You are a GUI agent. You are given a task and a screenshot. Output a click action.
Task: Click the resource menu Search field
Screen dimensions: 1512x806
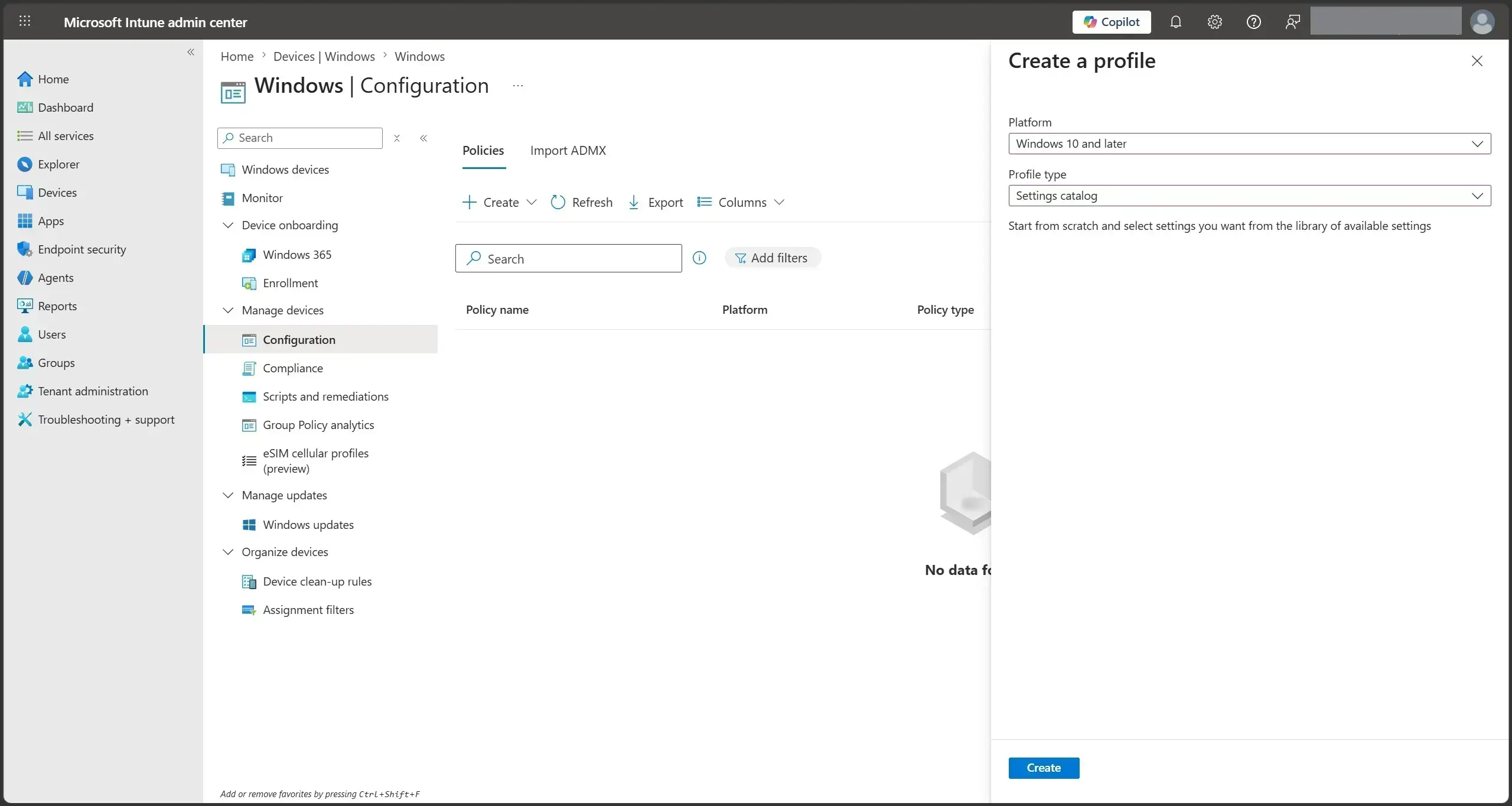300,138
